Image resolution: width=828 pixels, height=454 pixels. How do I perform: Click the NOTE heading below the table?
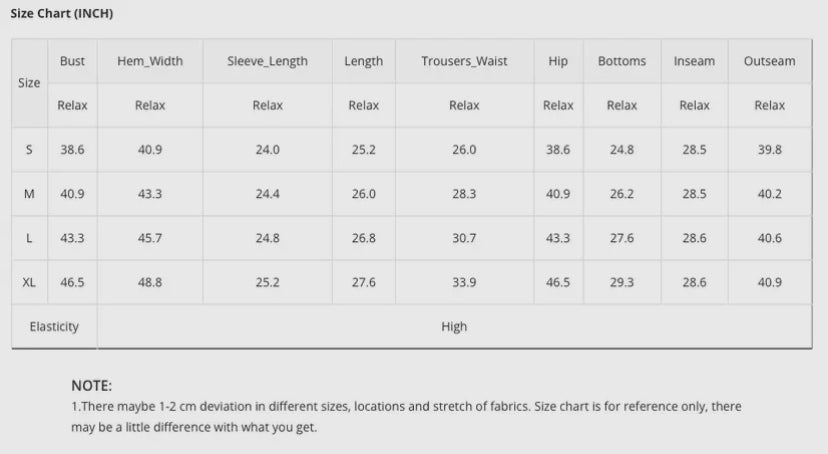click(91, 386)
